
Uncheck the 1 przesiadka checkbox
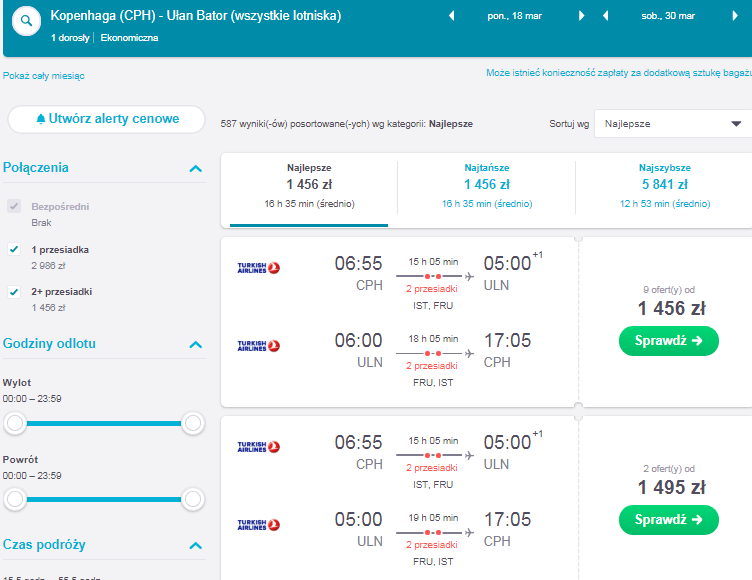14,249
